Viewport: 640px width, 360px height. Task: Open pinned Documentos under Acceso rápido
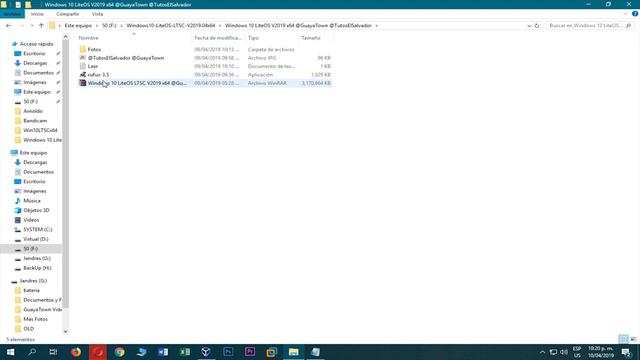(x=38, y=73)
